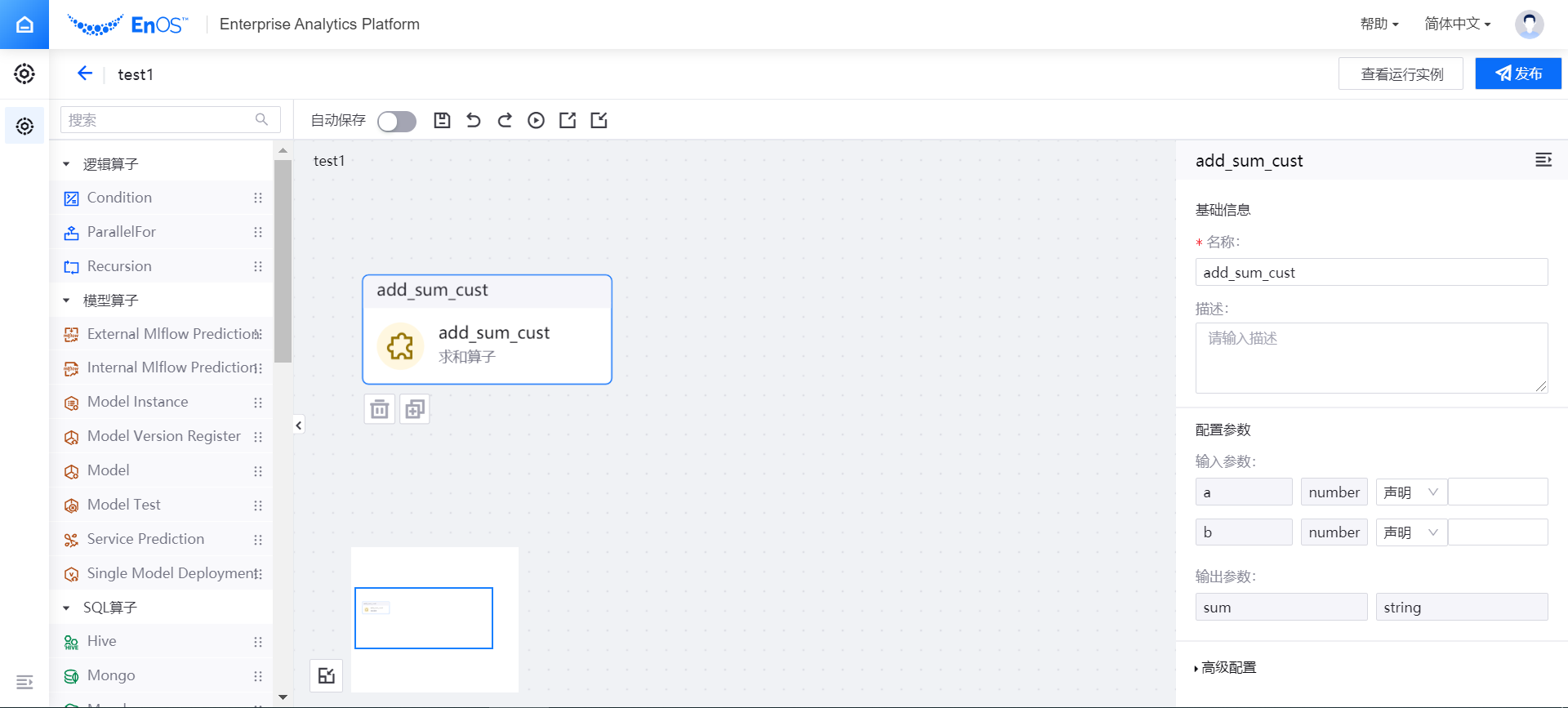The width and height of the screenshot is (1568, 708).
Task: Select the Model Instance operator
Action: pos(162,402)
